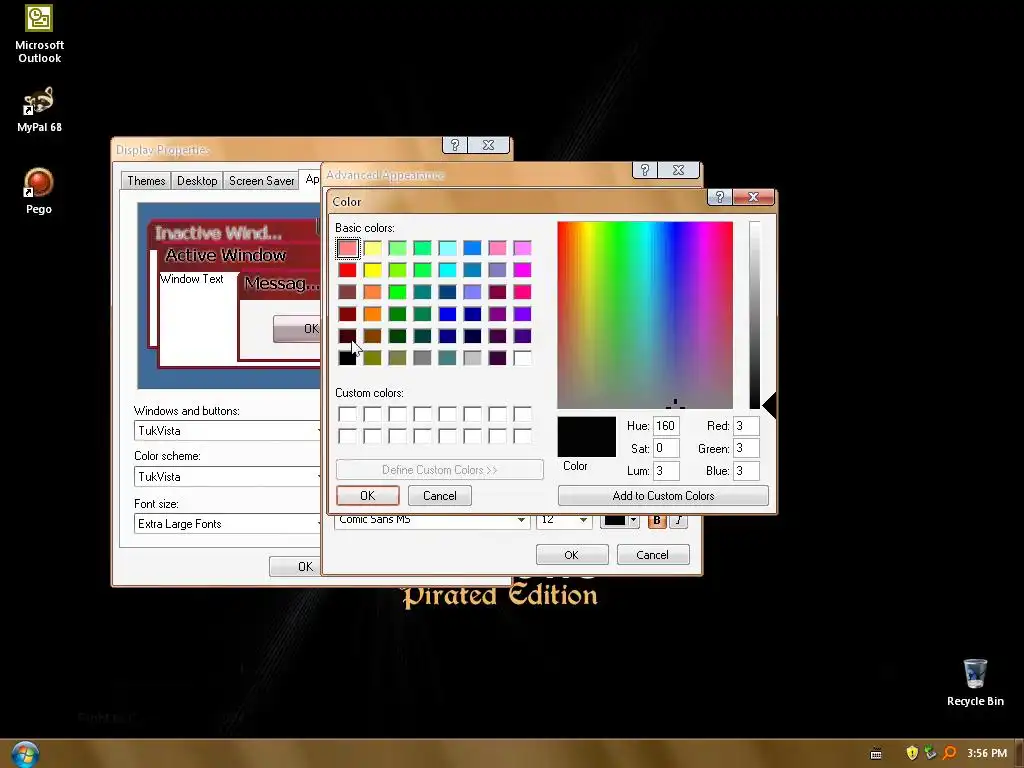Close the Display Properties window
The width and height of the screenshot is (1024, 768).
point(488,145)
